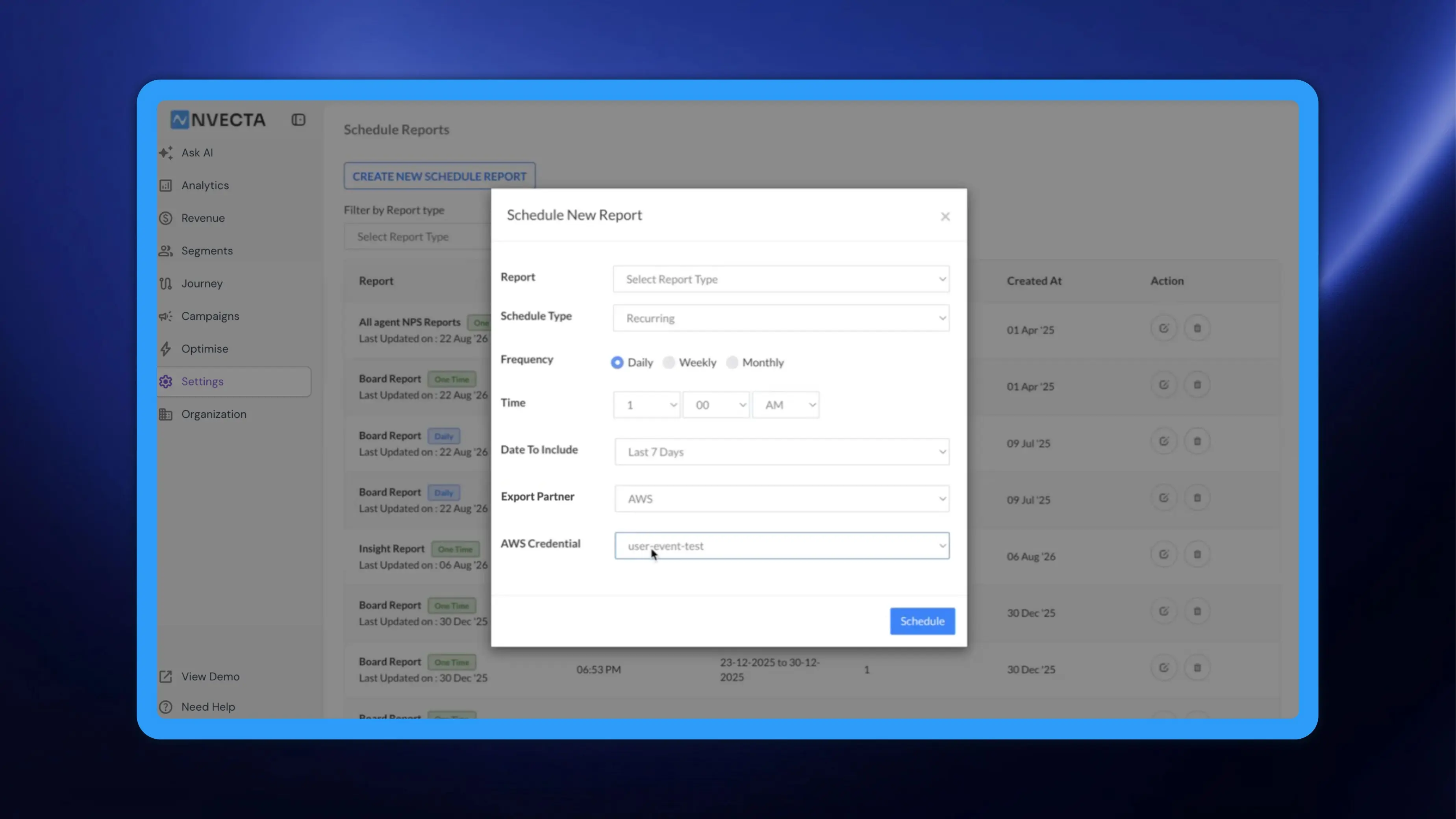
Task: Click the Organization building icon
Action: point(166,414)
